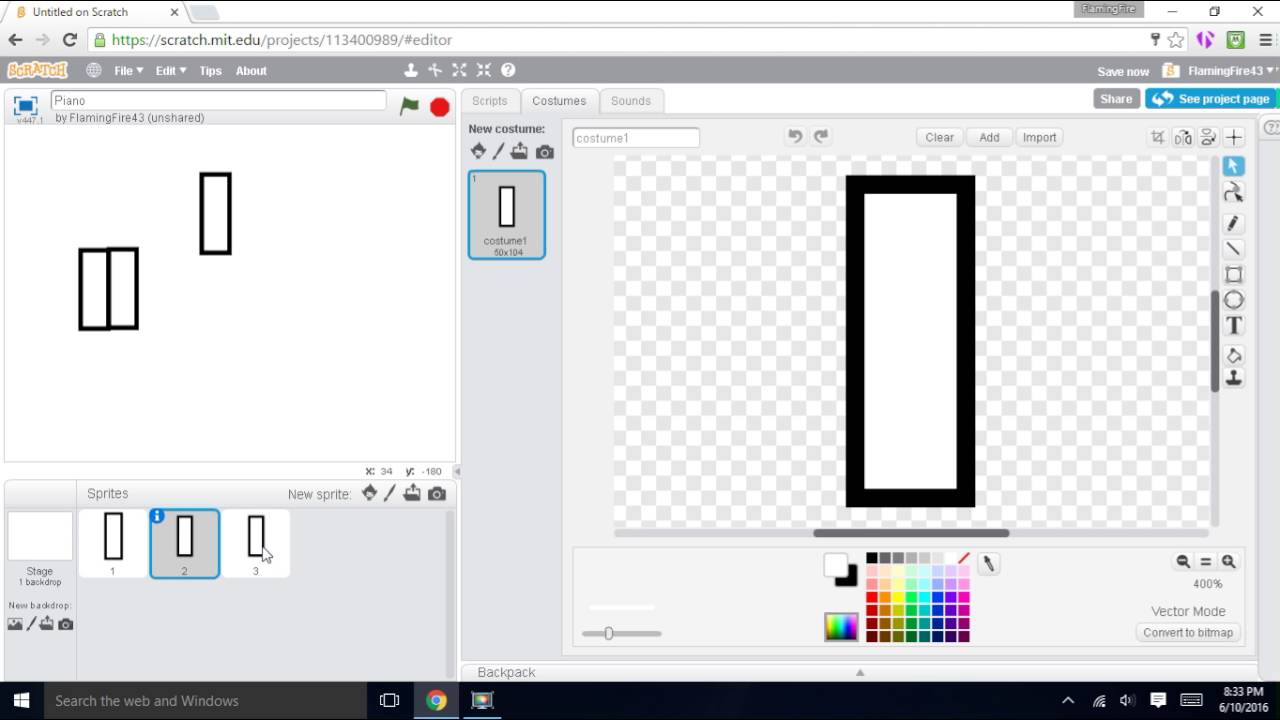This screenshot has height=720, width=1280.
Task: Select the Text tool
Action: [x=1233, y=326]
